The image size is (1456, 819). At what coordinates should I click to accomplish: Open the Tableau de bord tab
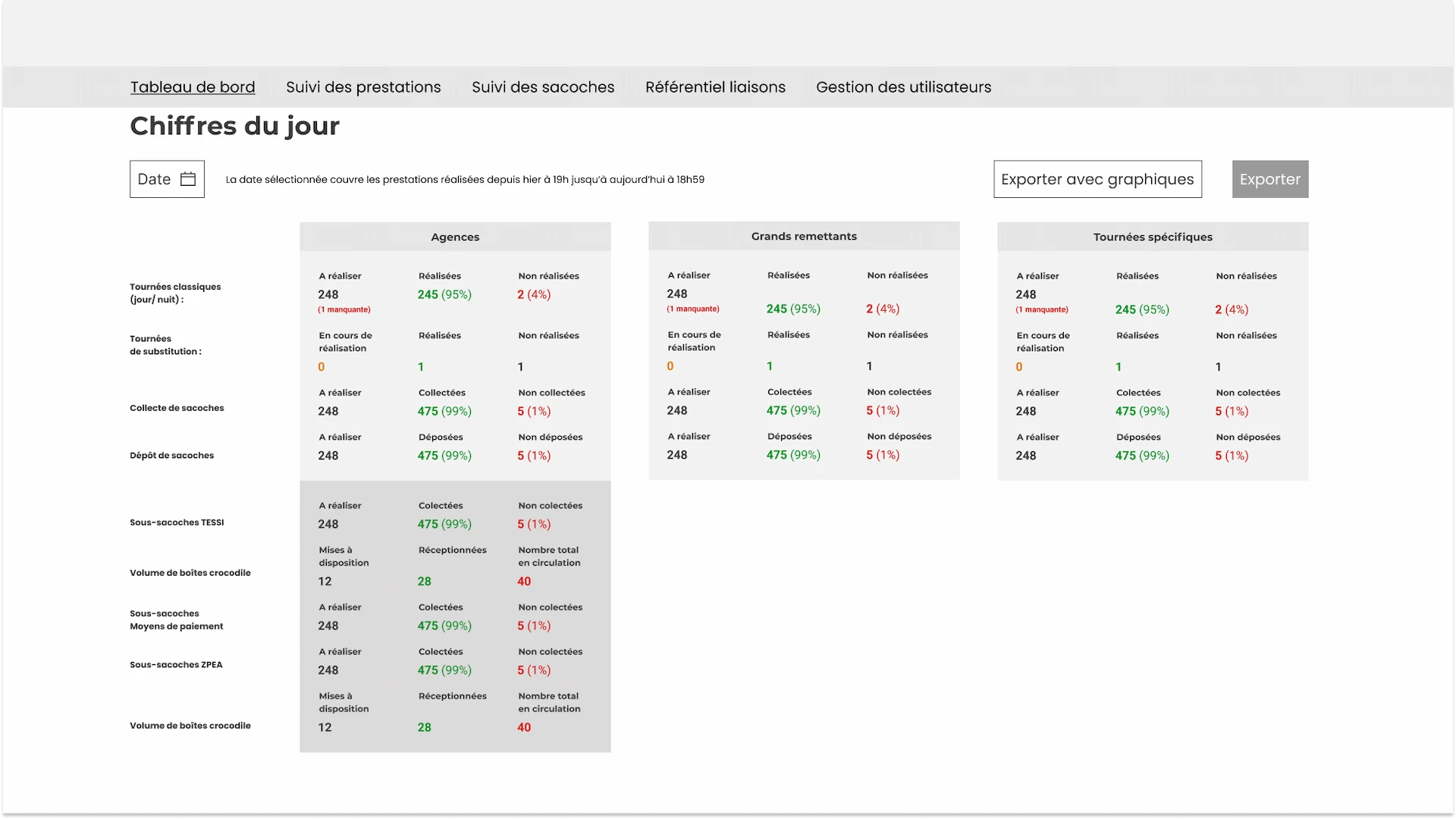pos(193,87)
